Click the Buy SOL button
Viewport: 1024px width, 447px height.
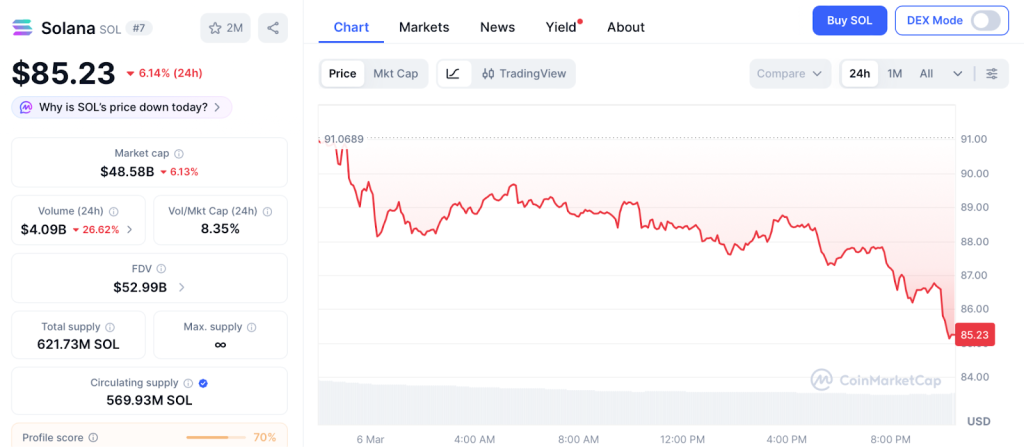pyautogui.click(x=849, y=20)
